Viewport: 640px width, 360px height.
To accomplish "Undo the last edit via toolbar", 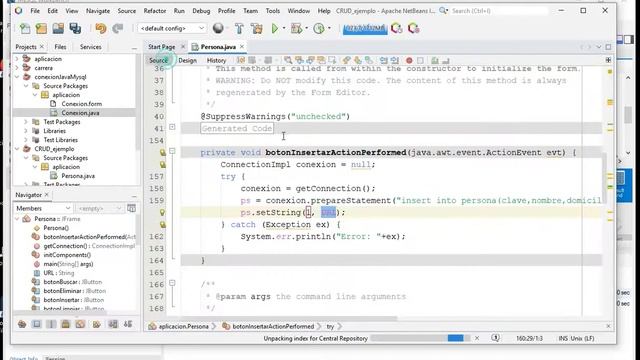I will pos(100,28).
